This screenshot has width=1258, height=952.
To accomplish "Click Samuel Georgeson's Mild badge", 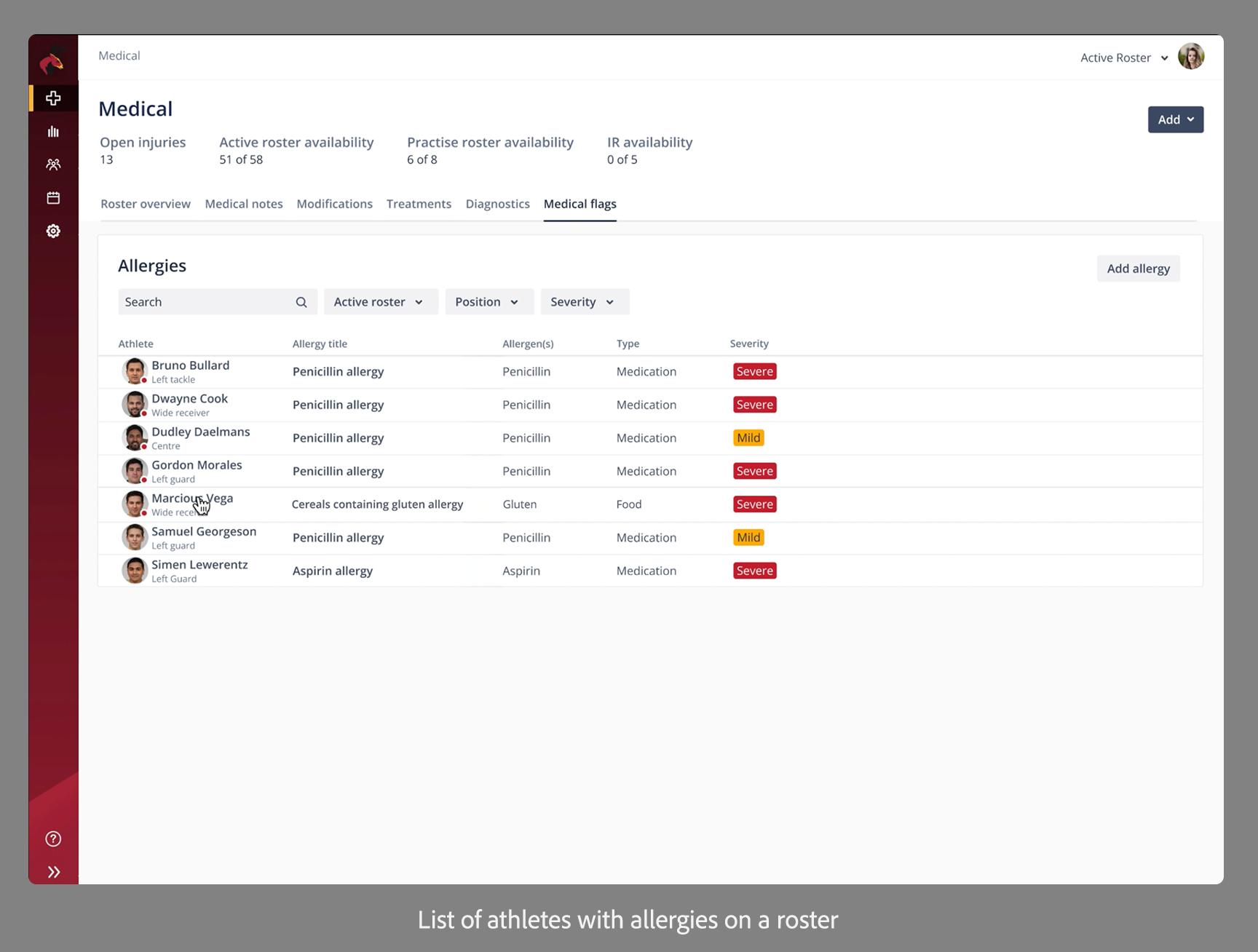I will coord(748,538).
